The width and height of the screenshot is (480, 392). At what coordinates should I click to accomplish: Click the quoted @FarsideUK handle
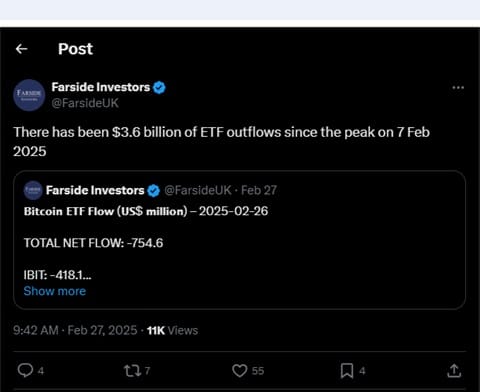tap(198, 190)
